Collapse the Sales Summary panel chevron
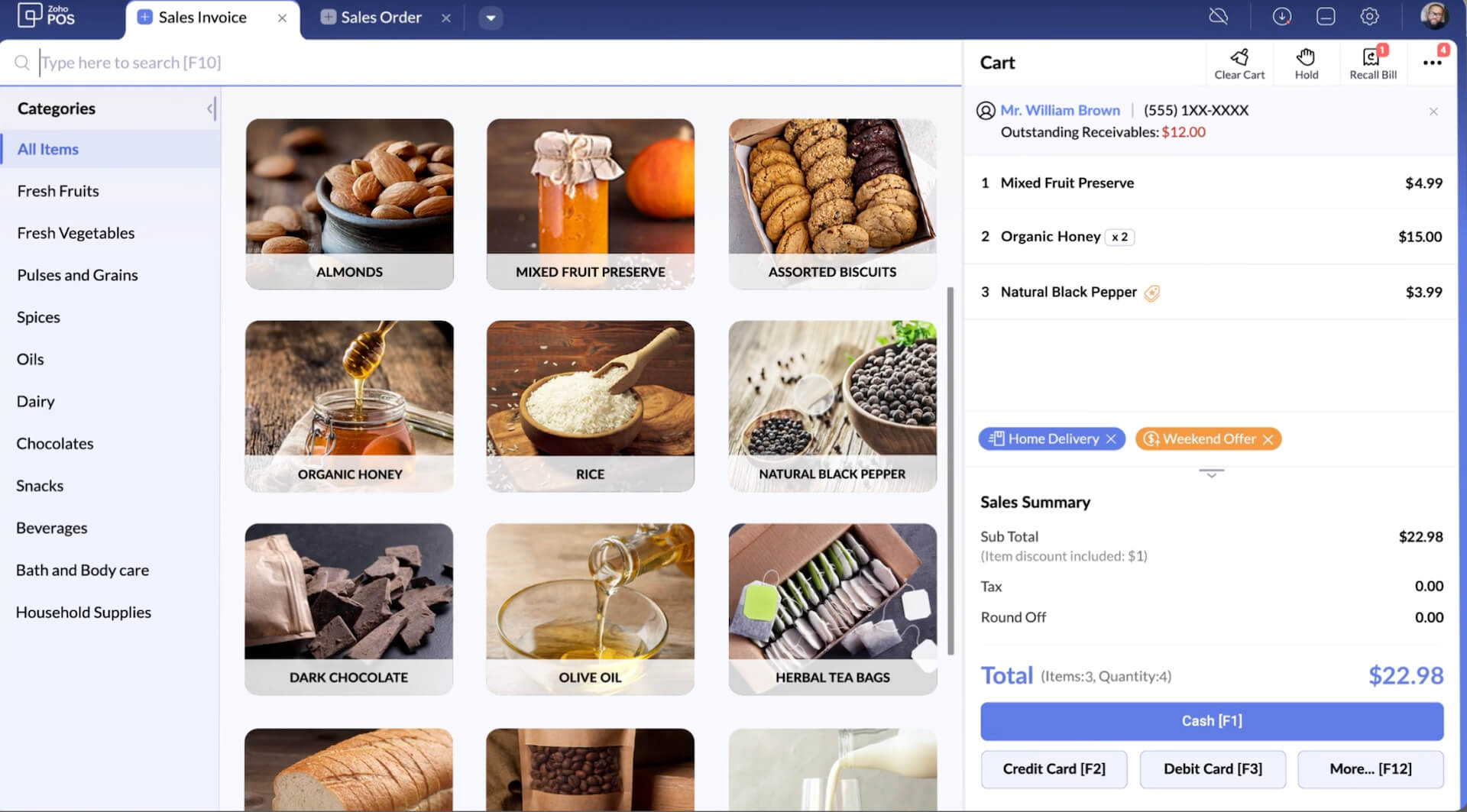 tap(1211, 474)
